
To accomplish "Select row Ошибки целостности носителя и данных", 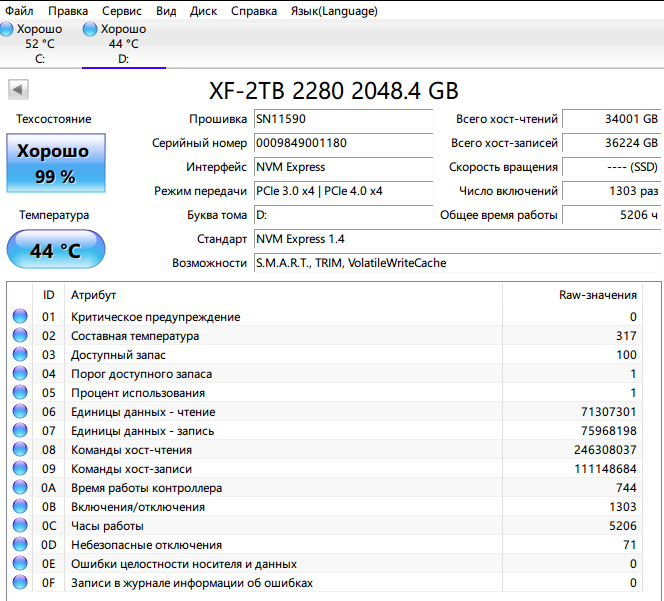I will click(x=325, y=564).
